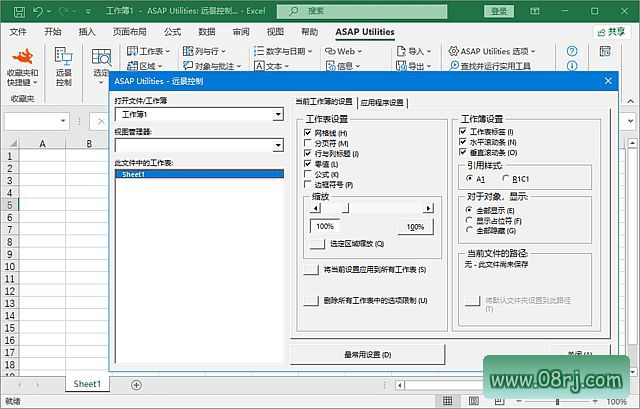Screen dimensions: 640x409
Task: Open the 导出 export ribbon menu
Action: (413, 66)
